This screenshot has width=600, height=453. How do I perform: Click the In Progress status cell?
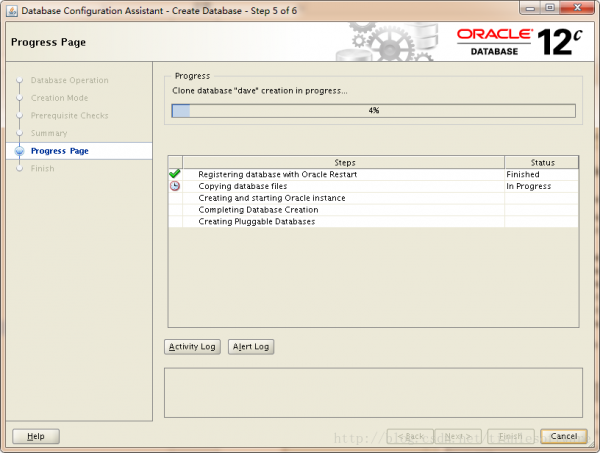pyautogui.click(x=541, y=186)
